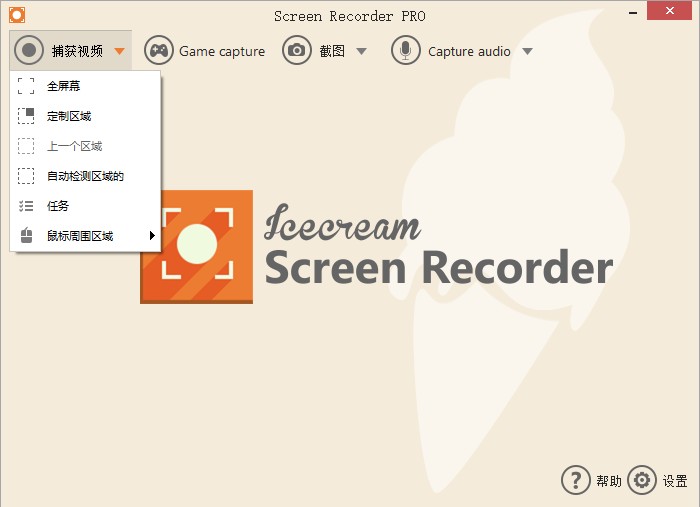Open 帮助 help text link
Viewport: 700px width, 507px height.
[609, 481]
